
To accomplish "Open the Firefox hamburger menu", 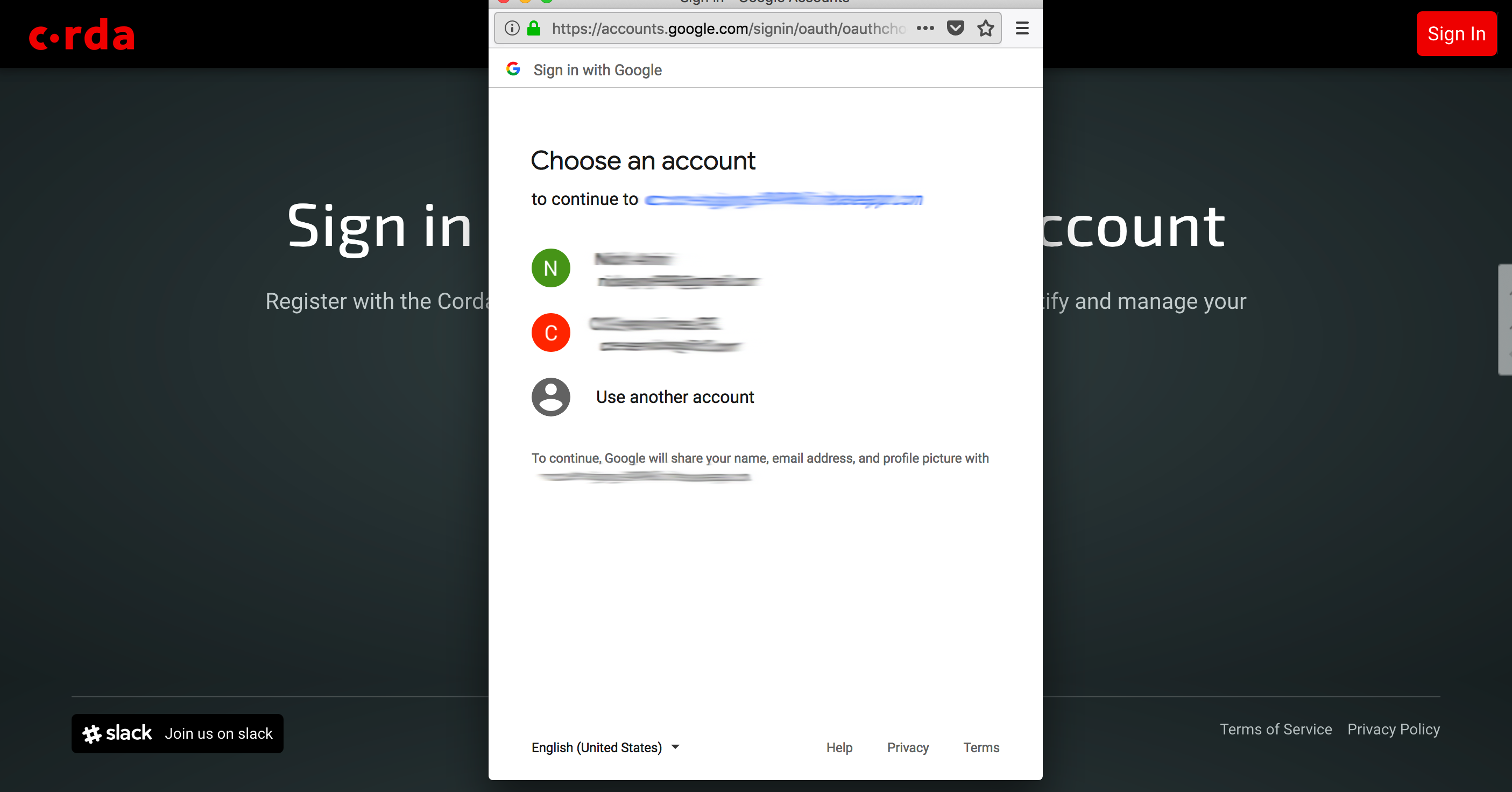I will 1022,28.
